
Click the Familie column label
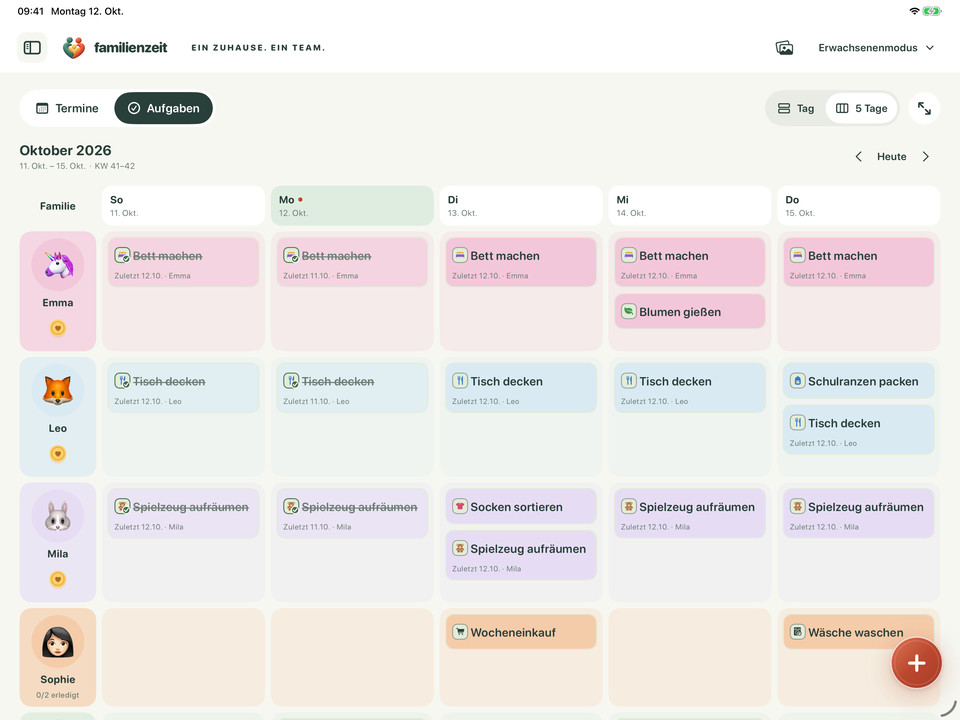pyautogui.click(x=58, y=206)
